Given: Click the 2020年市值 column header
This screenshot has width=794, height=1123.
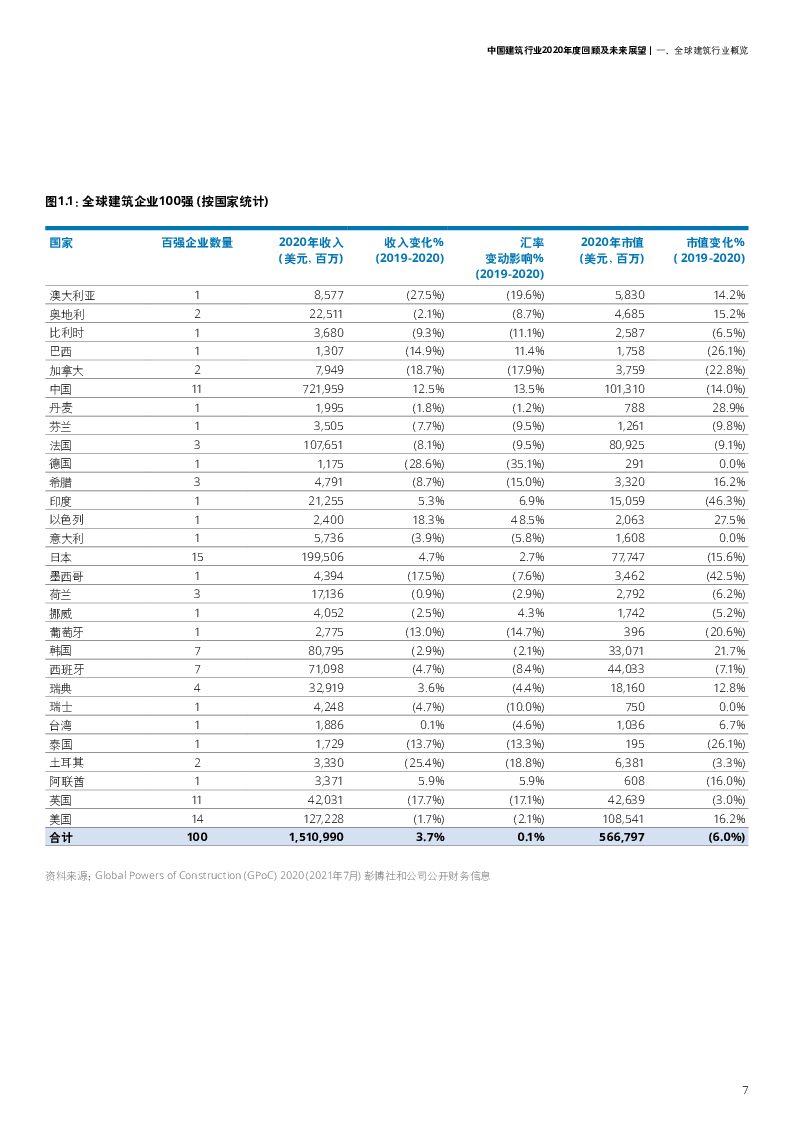Looking at the screenshot, I should coord(612,250).
